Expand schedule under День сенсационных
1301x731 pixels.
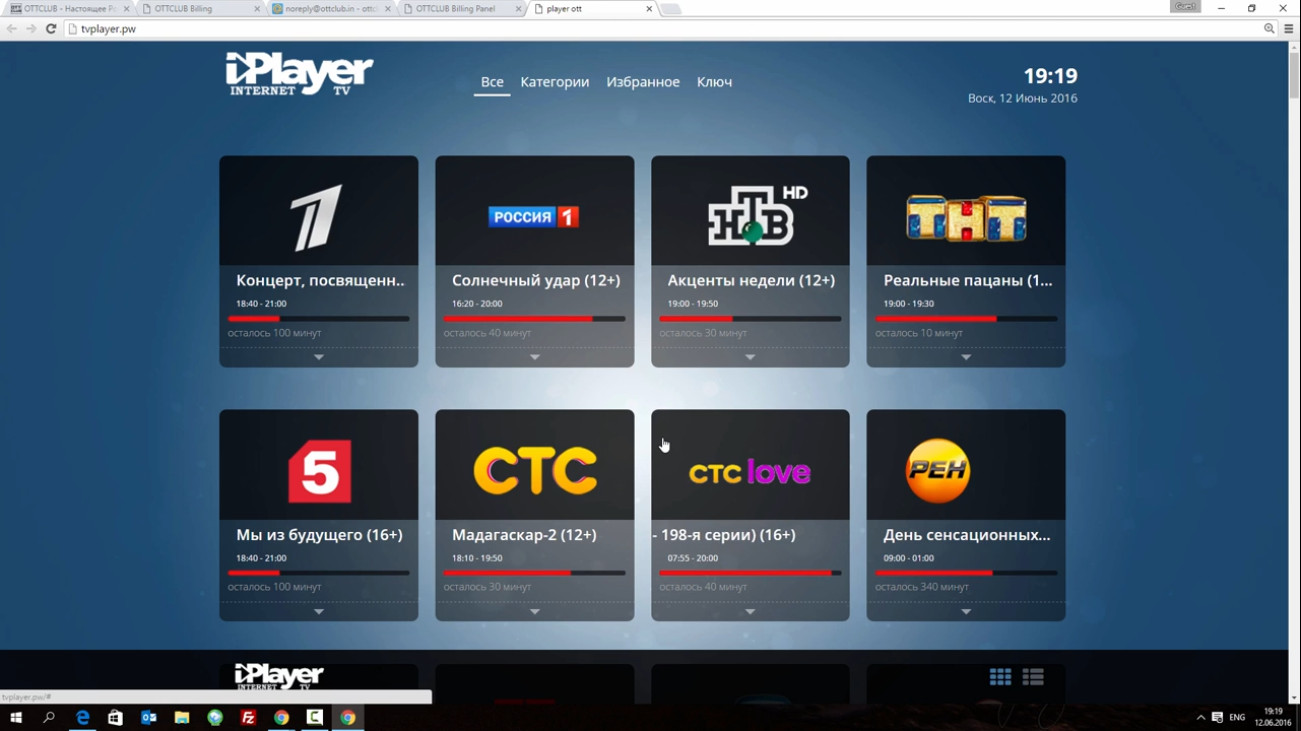(966, 611)
